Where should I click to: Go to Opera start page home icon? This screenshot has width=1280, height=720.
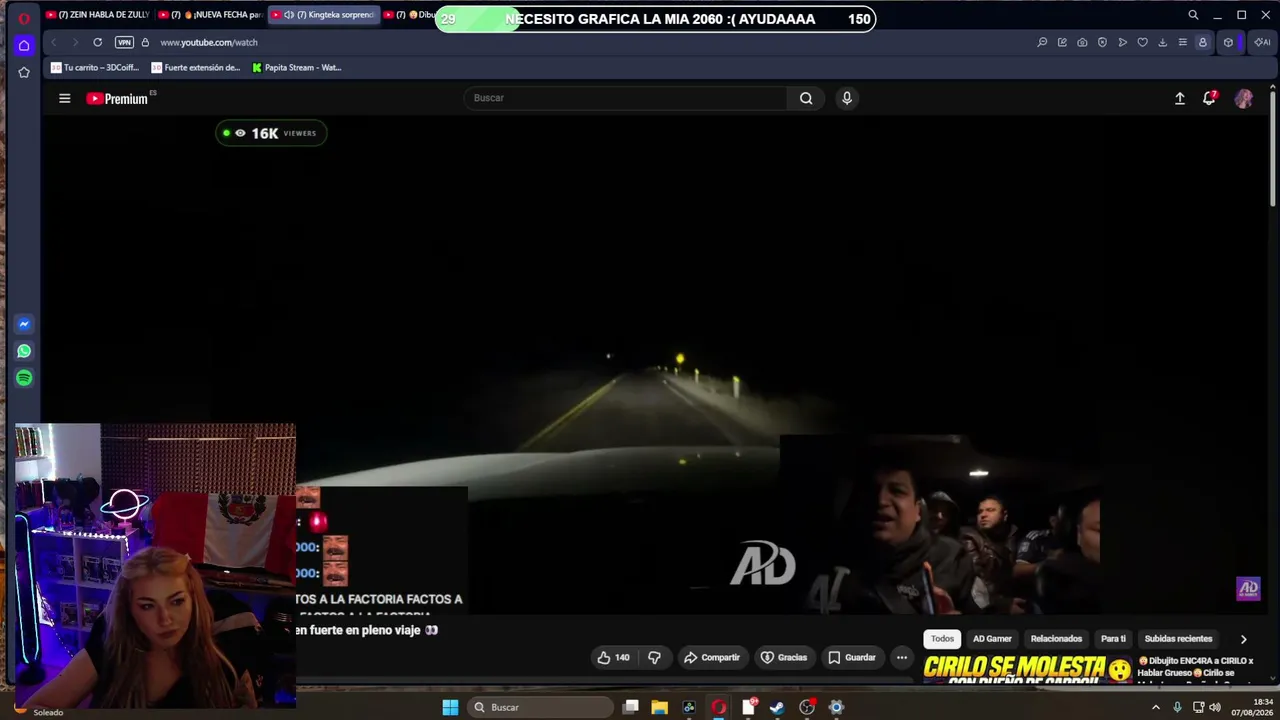pos(24,45)
